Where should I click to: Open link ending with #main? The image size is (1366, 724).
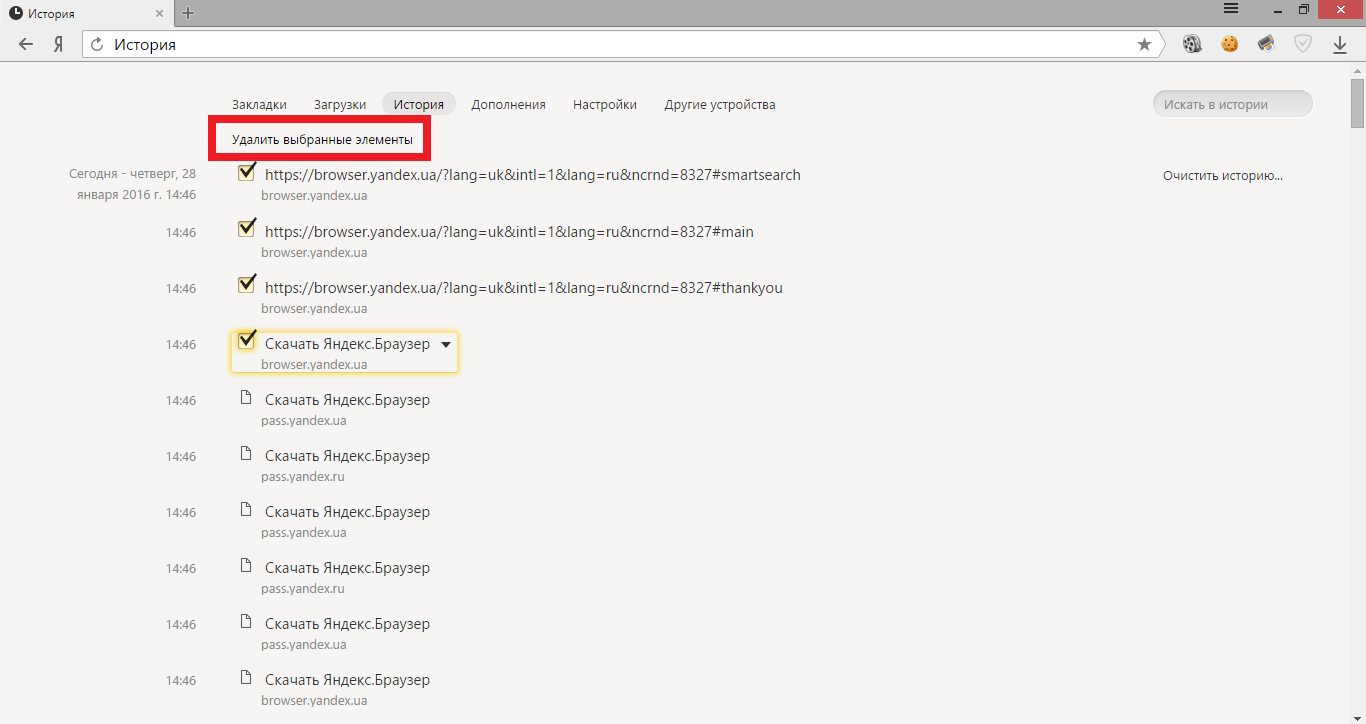[509, 232]
